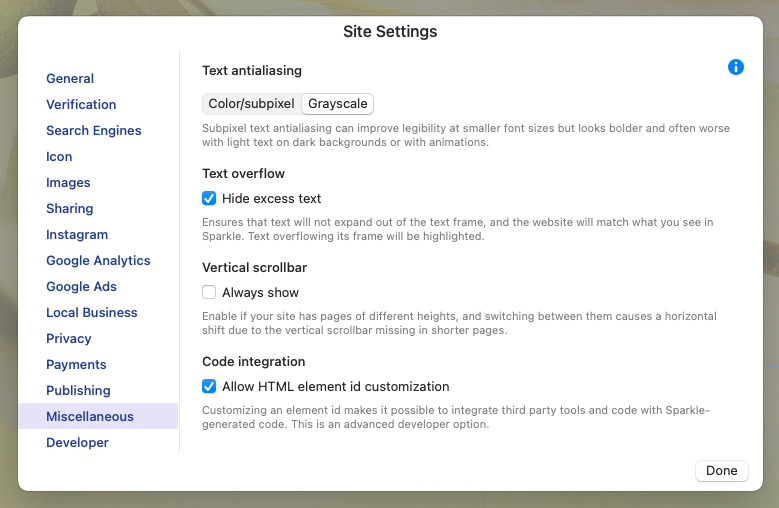Open Search Engines settings

(x=93, y=131)
